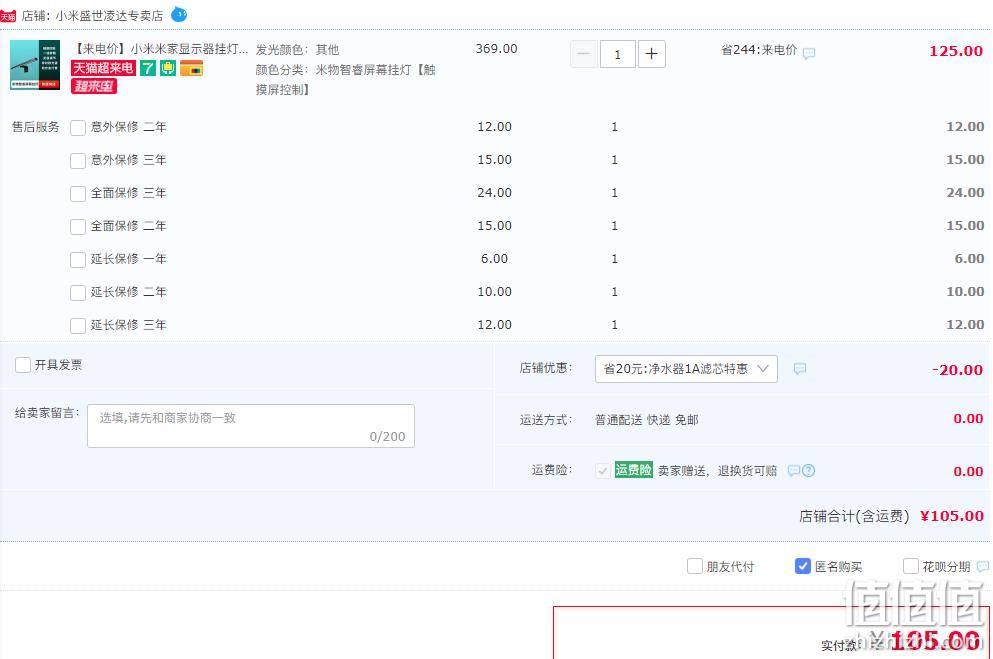Click the green 运费险 badge
The width and height of the screenshot is (993, 659).
pos(633,470)
